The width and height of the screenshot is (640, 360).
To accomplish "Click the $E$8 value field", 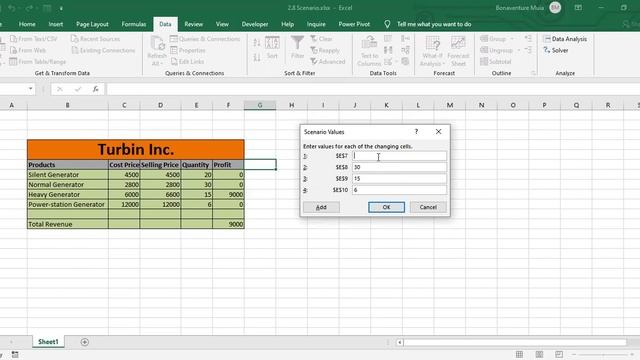I will [x=399, y=167].
